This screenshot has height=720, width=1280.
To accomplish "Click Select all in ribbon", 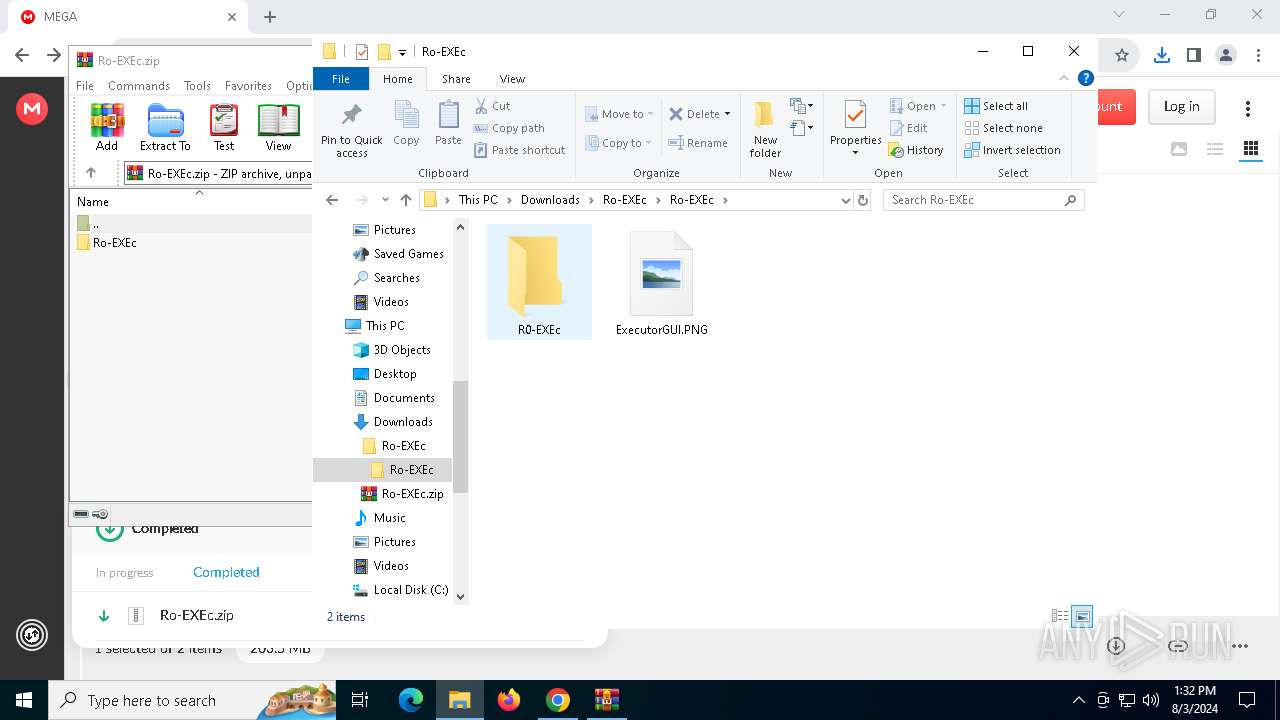I will click(x=996, y=106).
